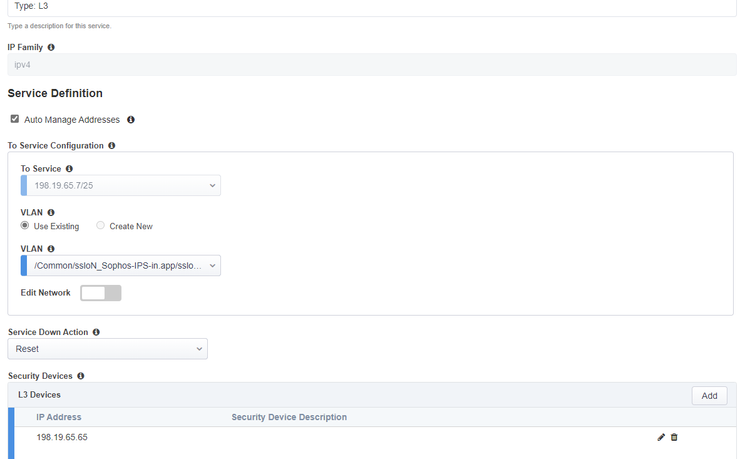Edit the 198.19.65.65 device with the pencil icon
750x459 pixels.
click(x=661, y=437)
